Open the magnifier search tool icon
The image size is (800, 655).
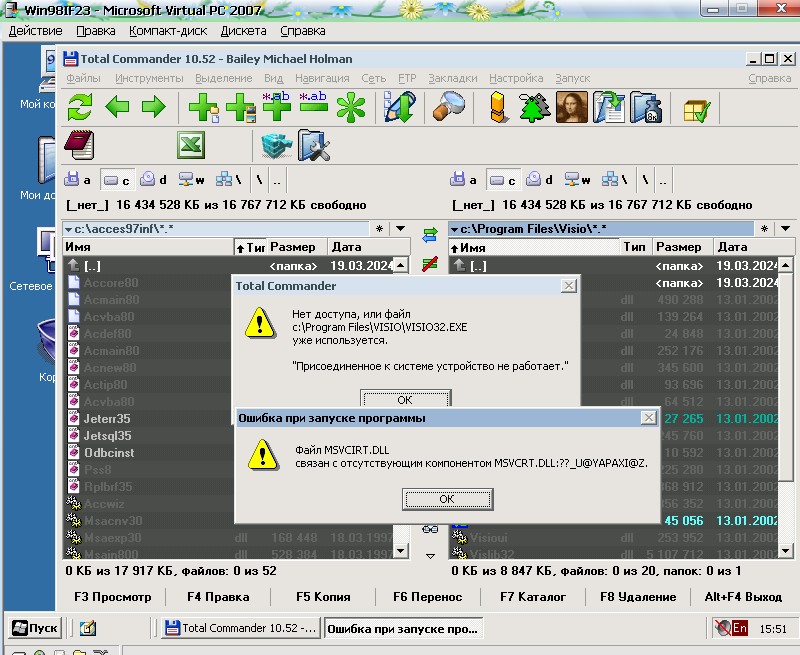click(449, 106)
